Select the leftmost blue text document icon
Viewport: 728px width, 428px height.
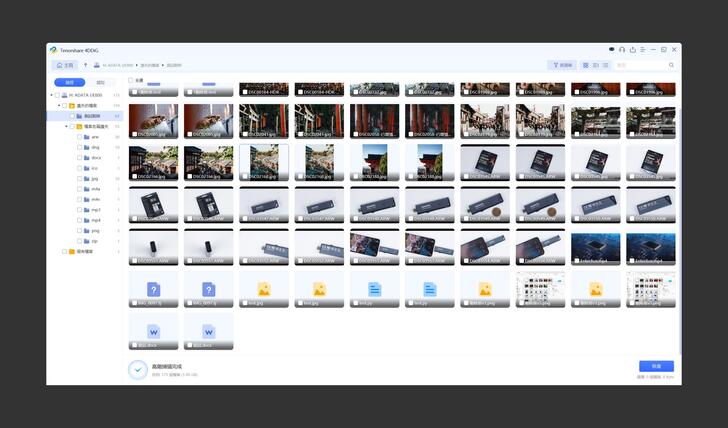pyautogui.click(x=374, y=289)
